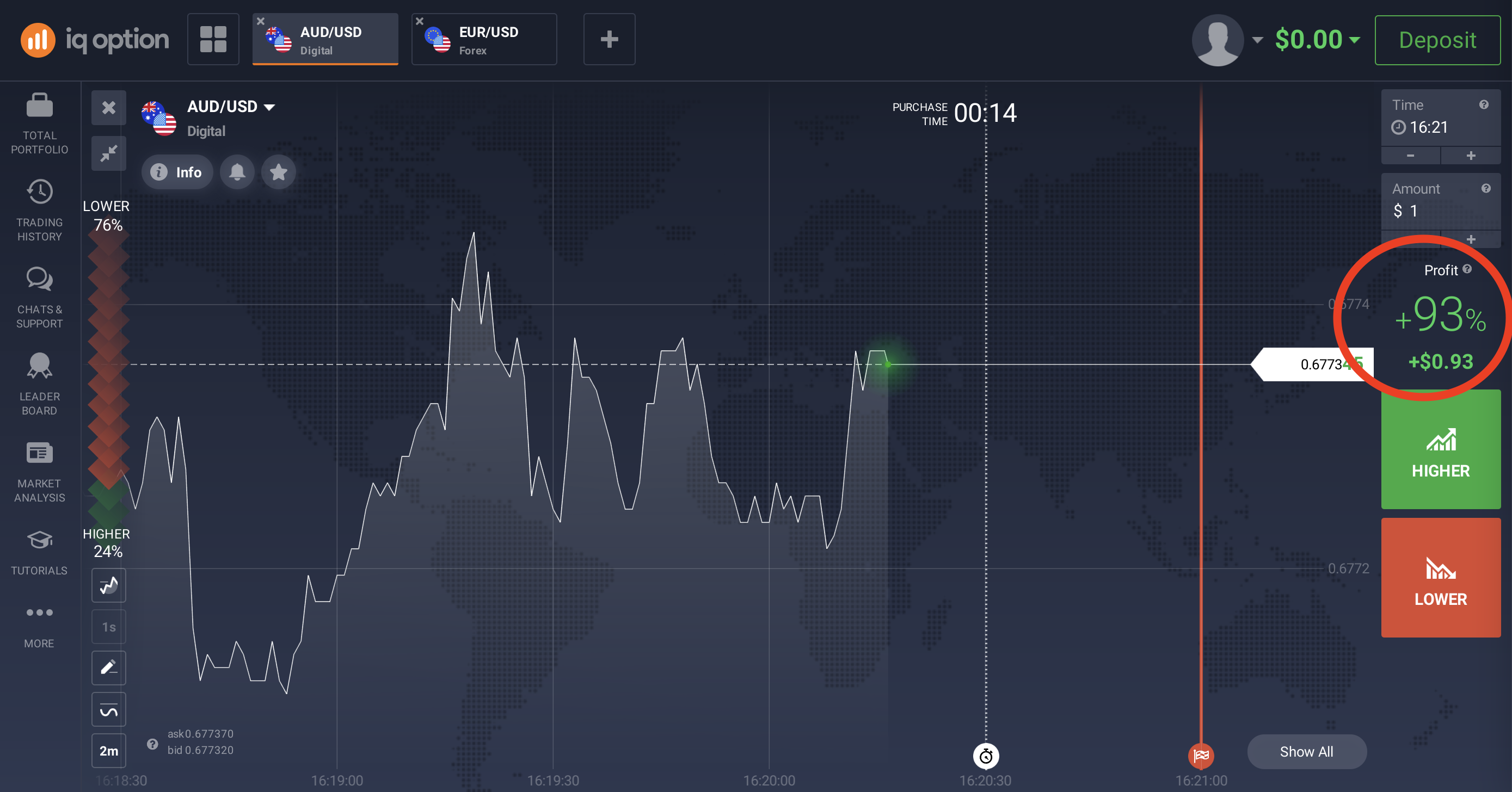The image size is (1512, 792).
Task: Click the iq option logo
Action: (95, 39)
